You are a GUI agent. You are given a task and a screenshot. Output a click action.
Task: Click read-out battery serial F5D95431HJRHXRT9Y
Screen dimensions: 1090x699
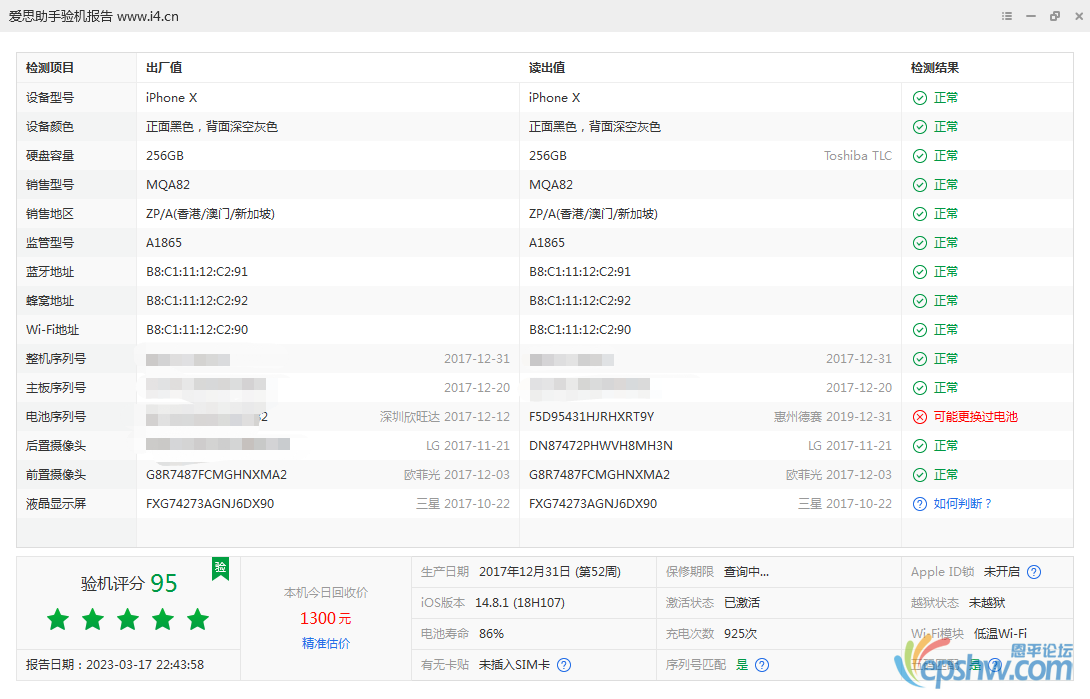point(592,417)
